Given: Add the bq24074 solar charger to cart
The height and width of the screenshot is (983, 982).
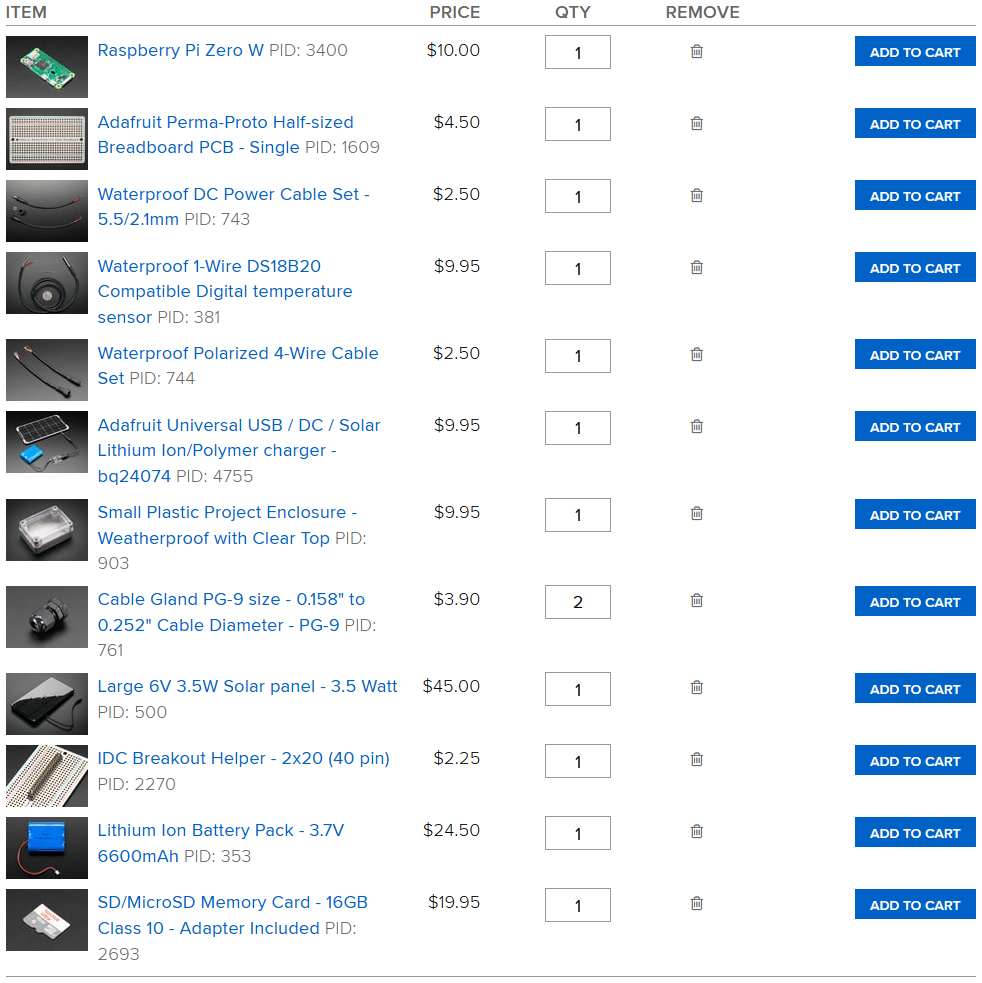Looking at the screenshot, I should pyautogui.click(x=914, y=426).
